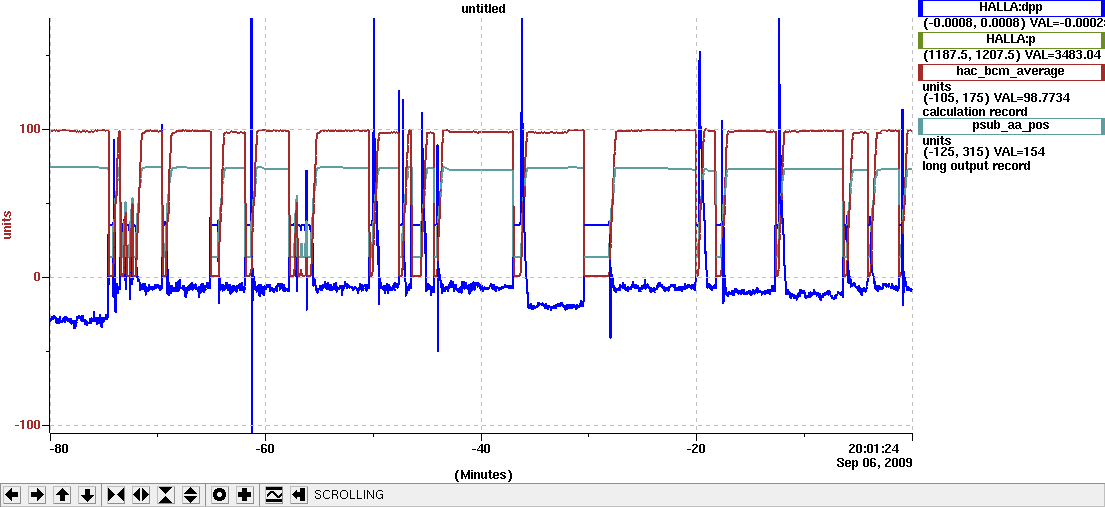
Task: Select the hac_bcm_average curve legend
Action: coord(1011,71)
